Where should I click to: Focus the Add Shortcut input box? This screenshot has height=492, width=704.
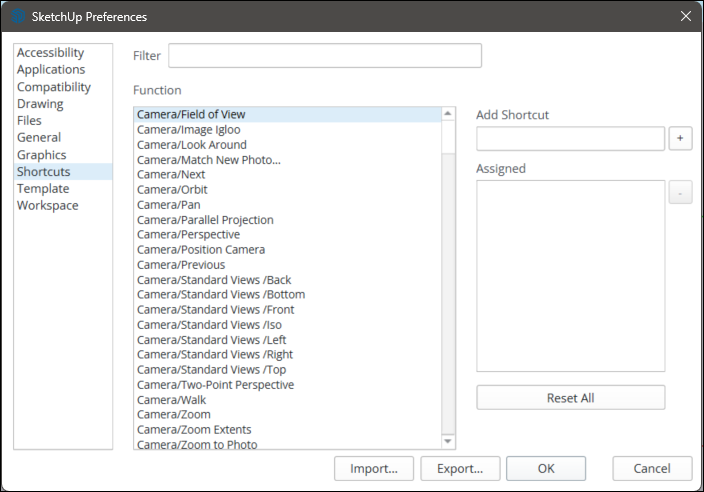click(570, 138)
